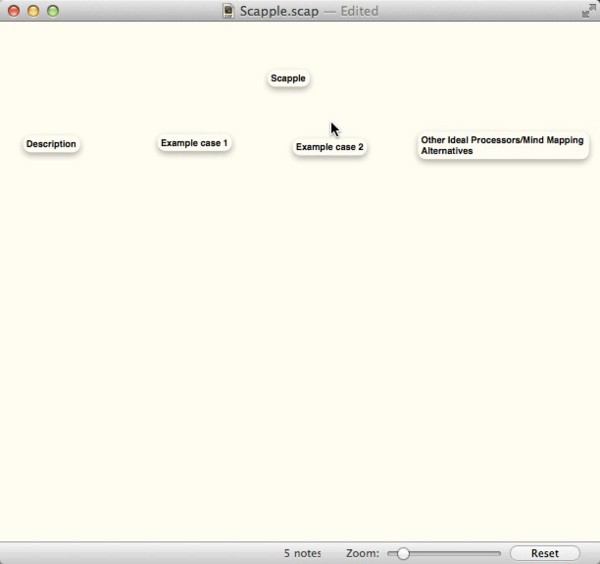Click the '5 notes' status text

[x=302, y=553]
